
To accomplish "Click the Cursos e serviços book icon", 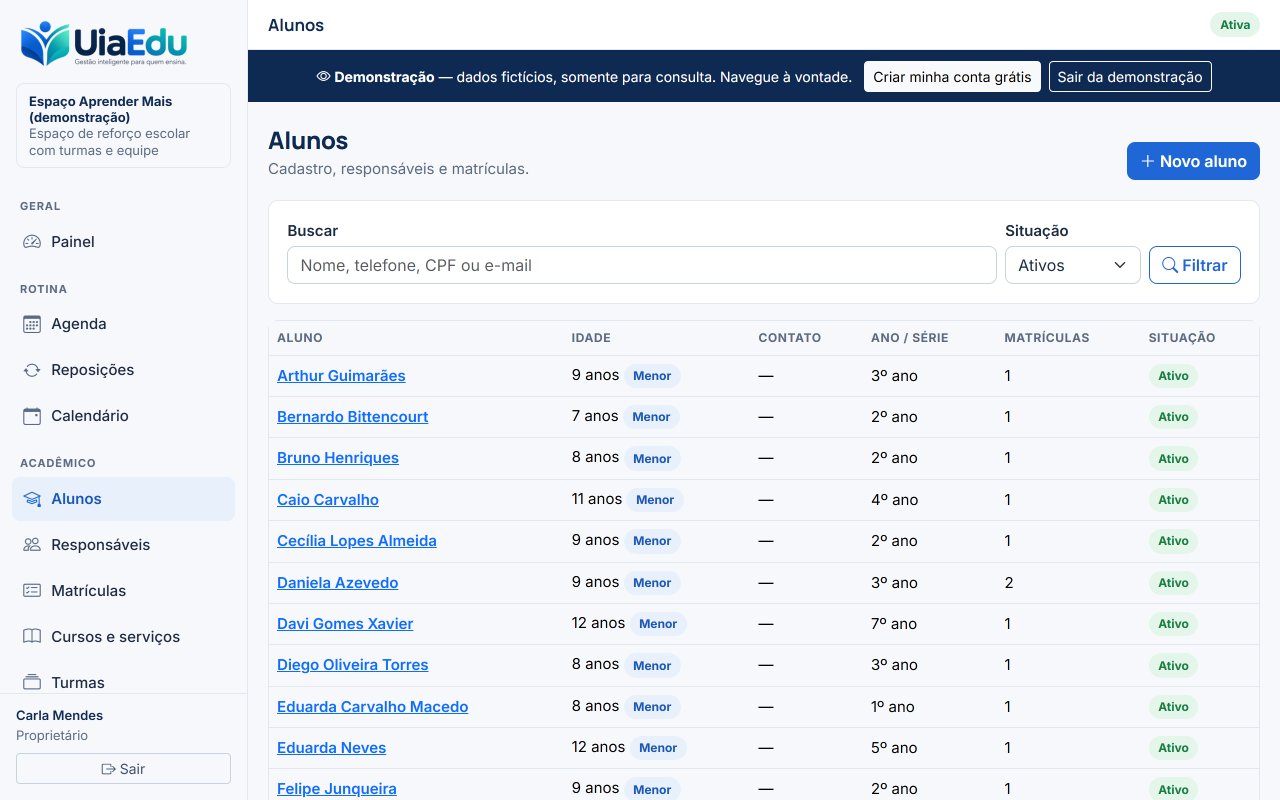I will pyautogui.click(x=32, y=637).
